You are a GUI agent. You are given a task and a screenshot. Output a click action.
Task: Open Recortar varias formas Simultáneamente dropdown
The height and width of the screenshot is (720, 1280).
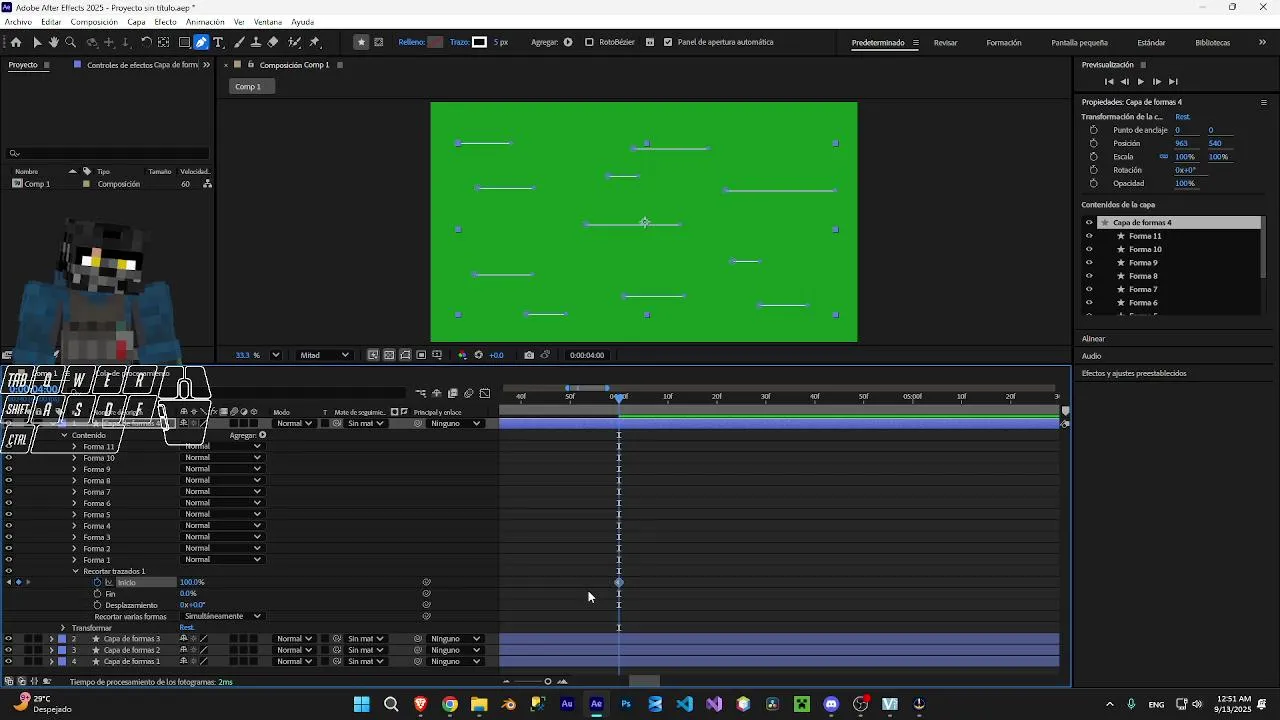pos(223,616)
